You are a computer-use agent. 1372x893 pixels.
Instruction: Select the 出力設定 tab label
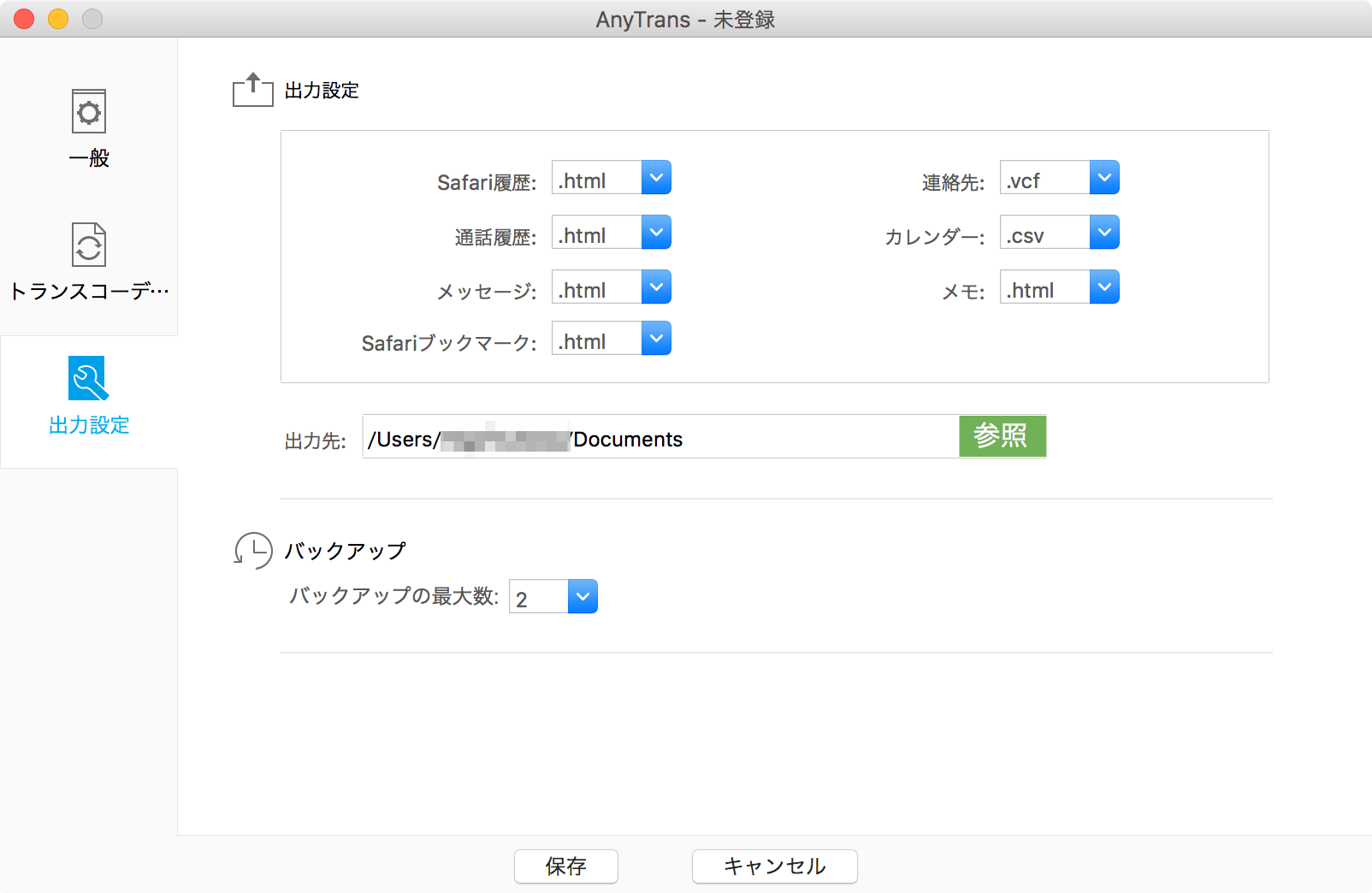pyautogui.click(x=89, y=425)
